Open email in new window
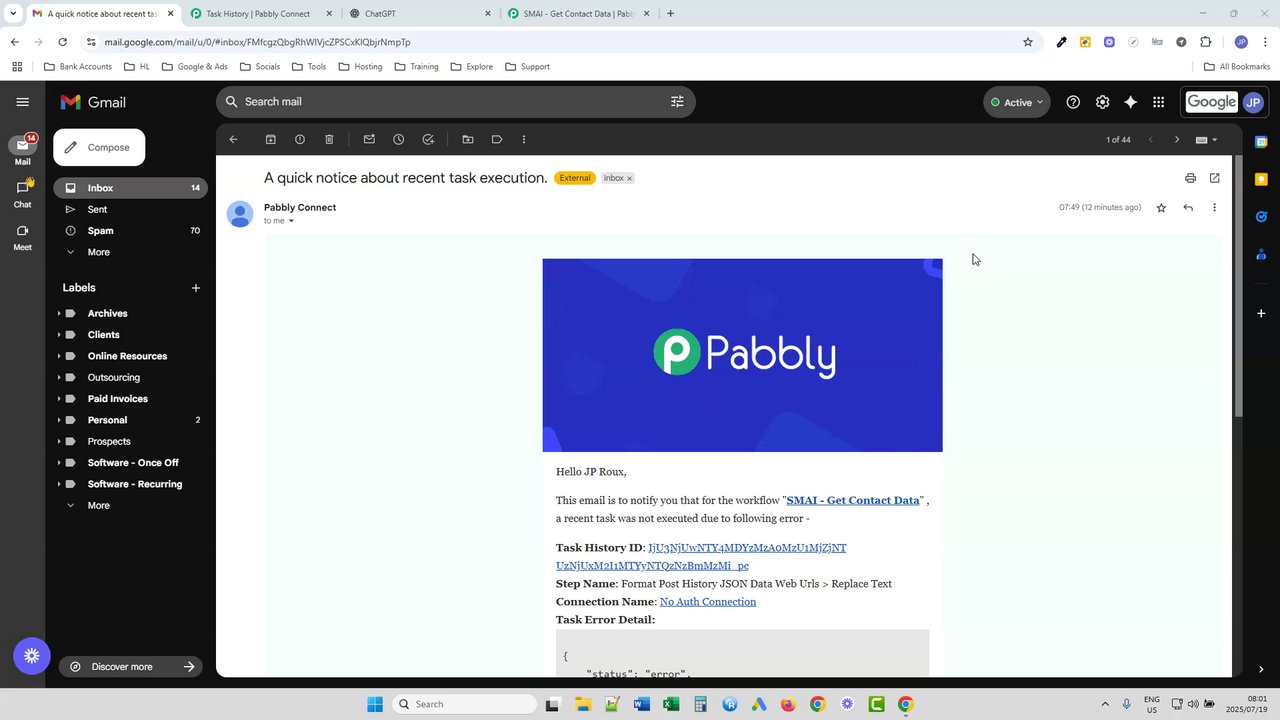 pyautogui.click(x=1214, y=178)
